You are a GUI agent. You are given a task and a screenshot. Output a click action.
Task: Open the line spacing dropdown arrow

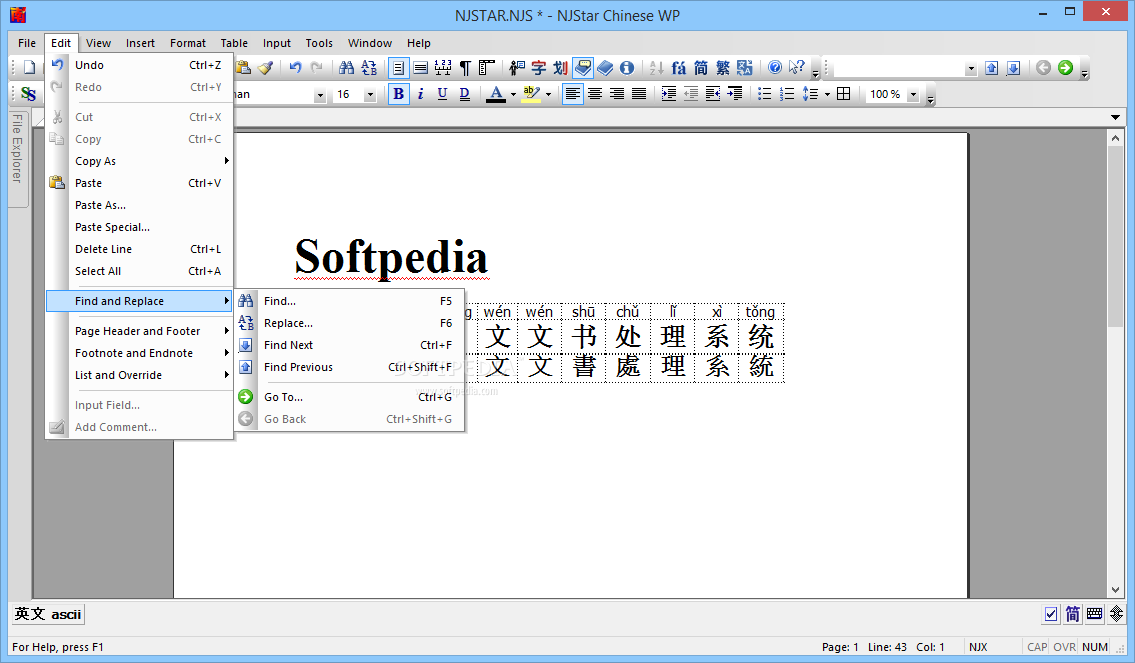[827, 95]
